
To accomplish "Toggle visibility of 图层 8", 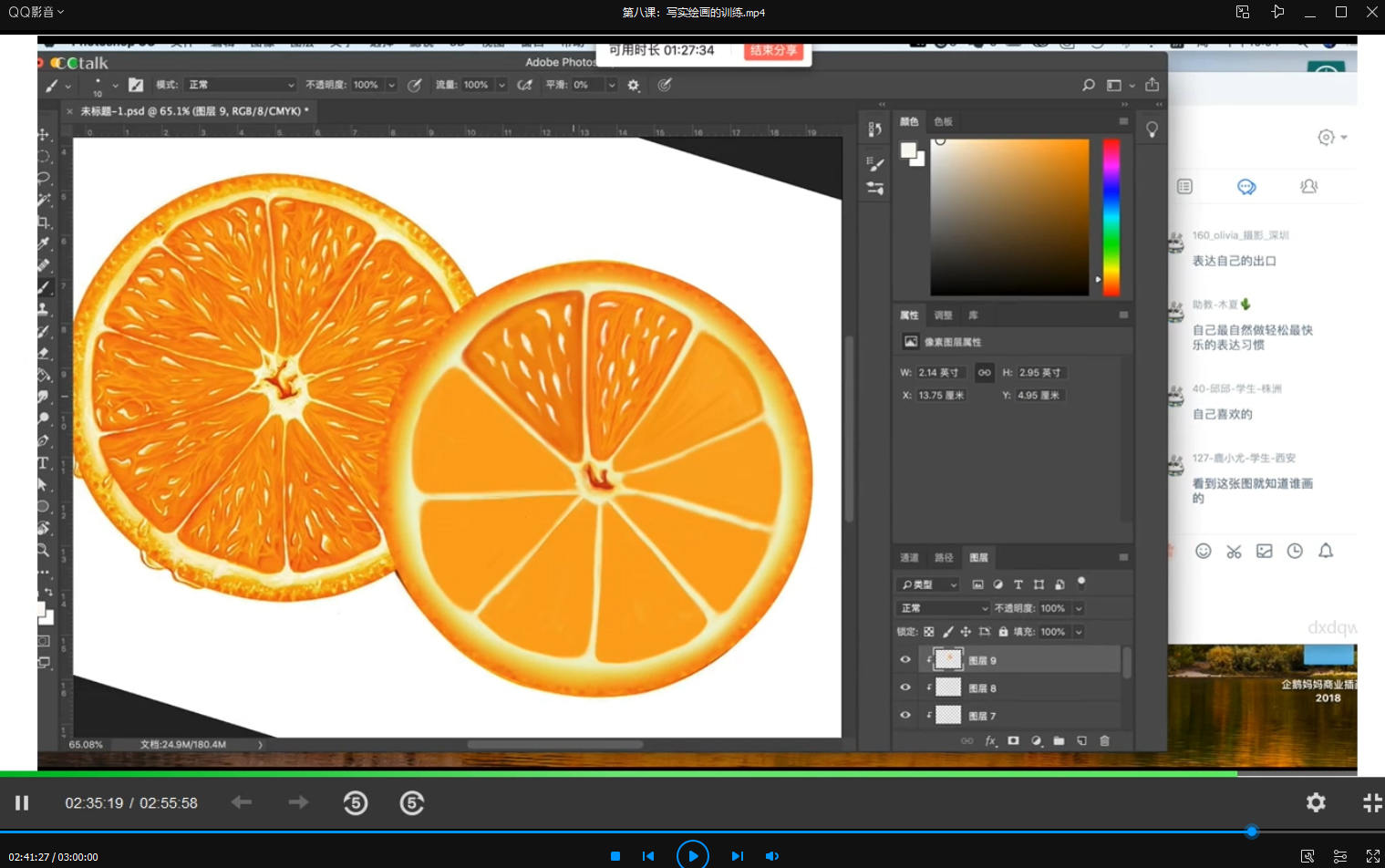I will coord(905,688).
